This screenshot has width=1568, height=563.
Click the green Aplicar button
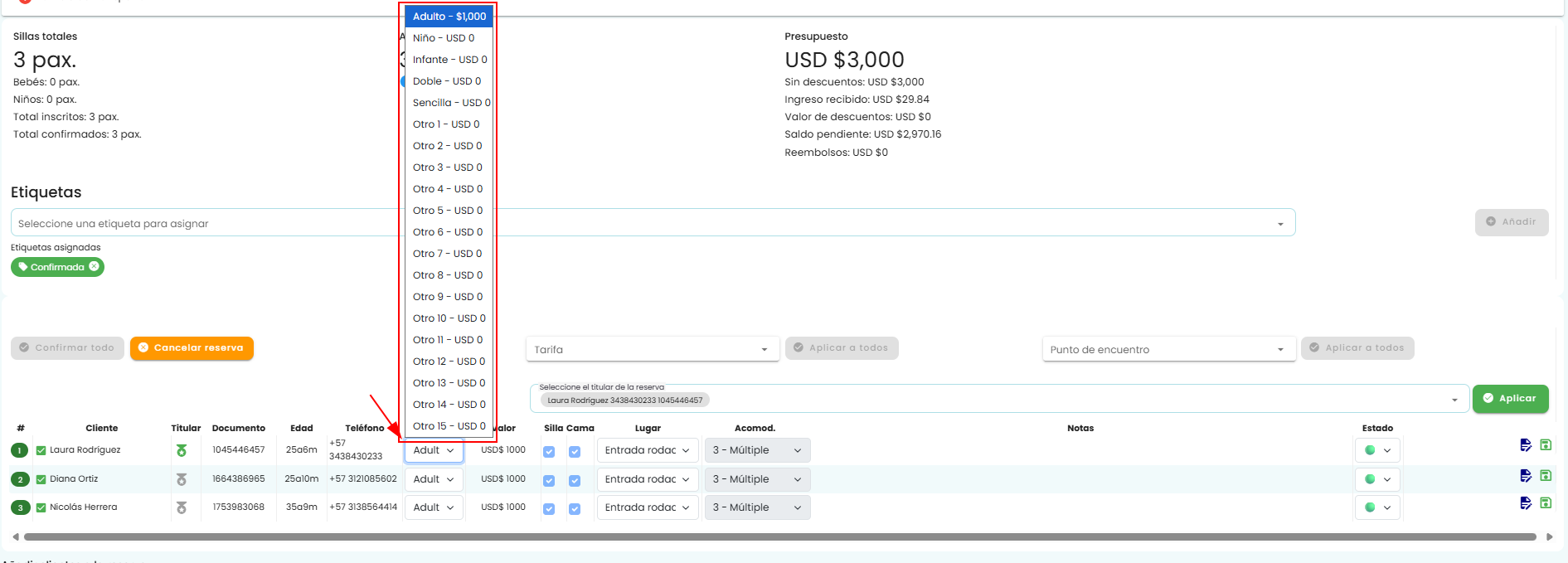pyautogui.click(x=1510, y=399)
